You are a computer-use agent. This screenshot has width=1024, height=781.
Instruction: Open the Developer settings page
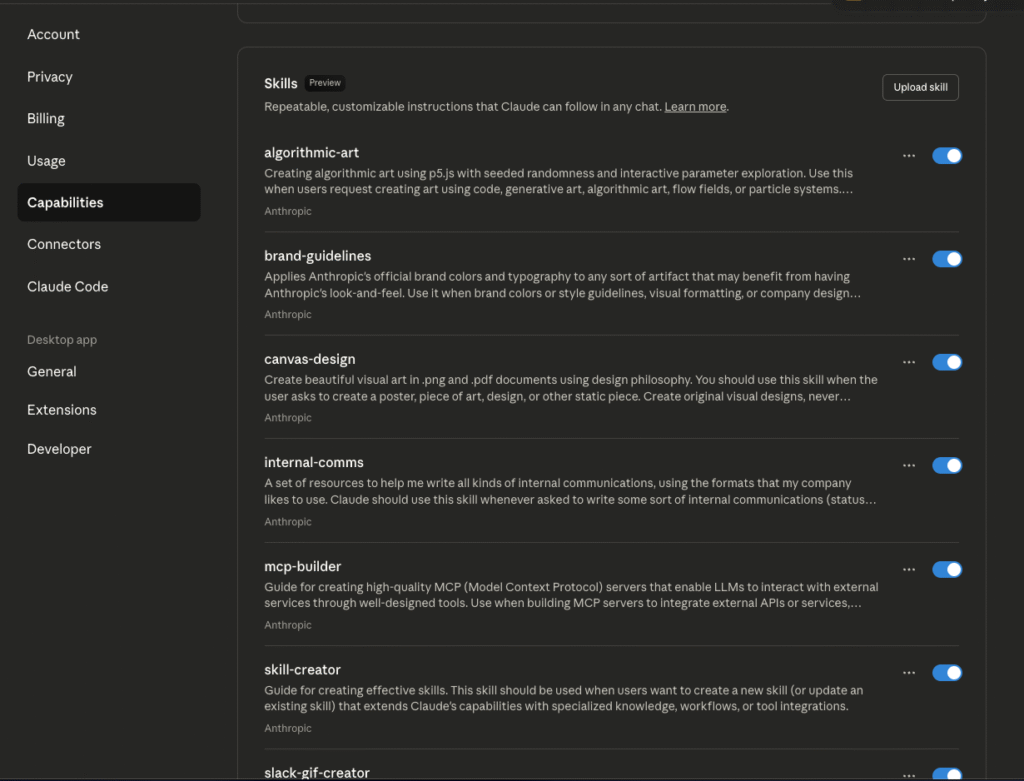pyautogui.click(x=59, y=449)
